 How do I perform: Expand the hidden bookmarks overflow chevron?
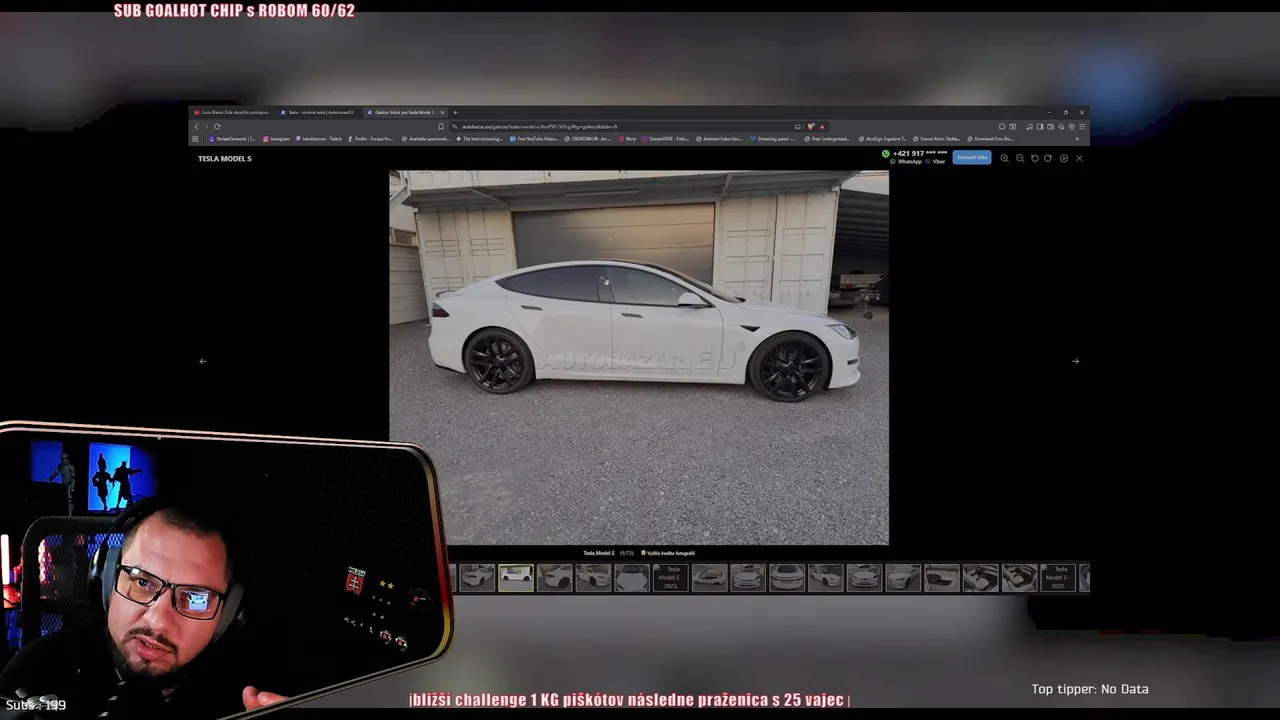pyautogui.click(x=1077, y=139)
